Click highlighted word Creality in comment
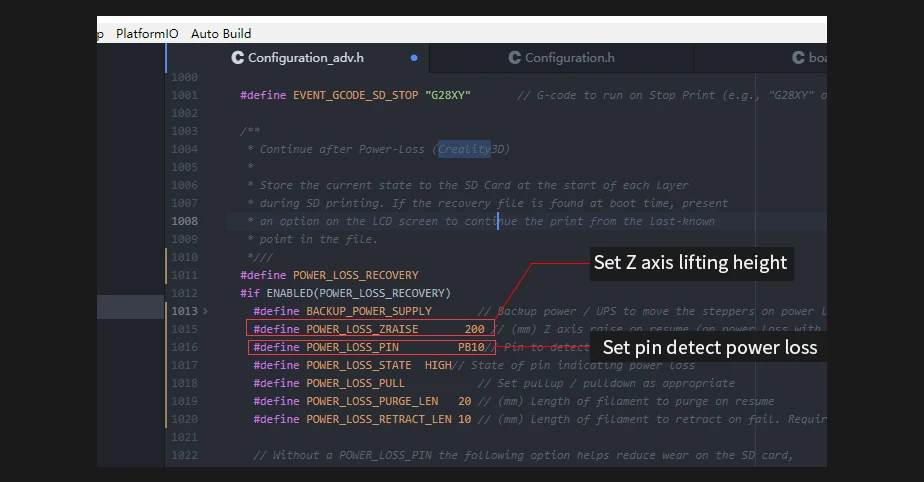The width and height of the screenshot is (924, 482). 464,149
